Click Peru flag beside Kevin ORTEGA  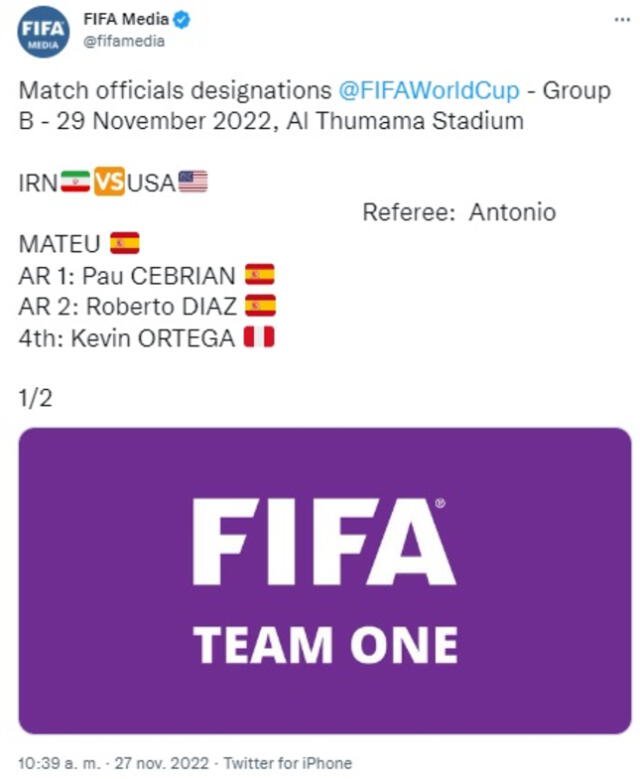pyautogui.click(x=258, y=338)
